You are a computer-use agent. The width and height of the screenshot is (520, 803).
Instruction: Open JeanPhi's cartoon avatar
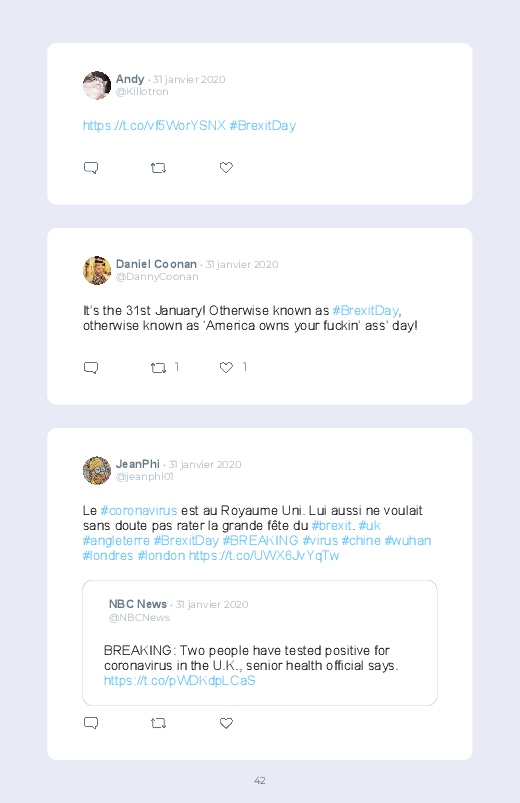click(x=97, y=470)
